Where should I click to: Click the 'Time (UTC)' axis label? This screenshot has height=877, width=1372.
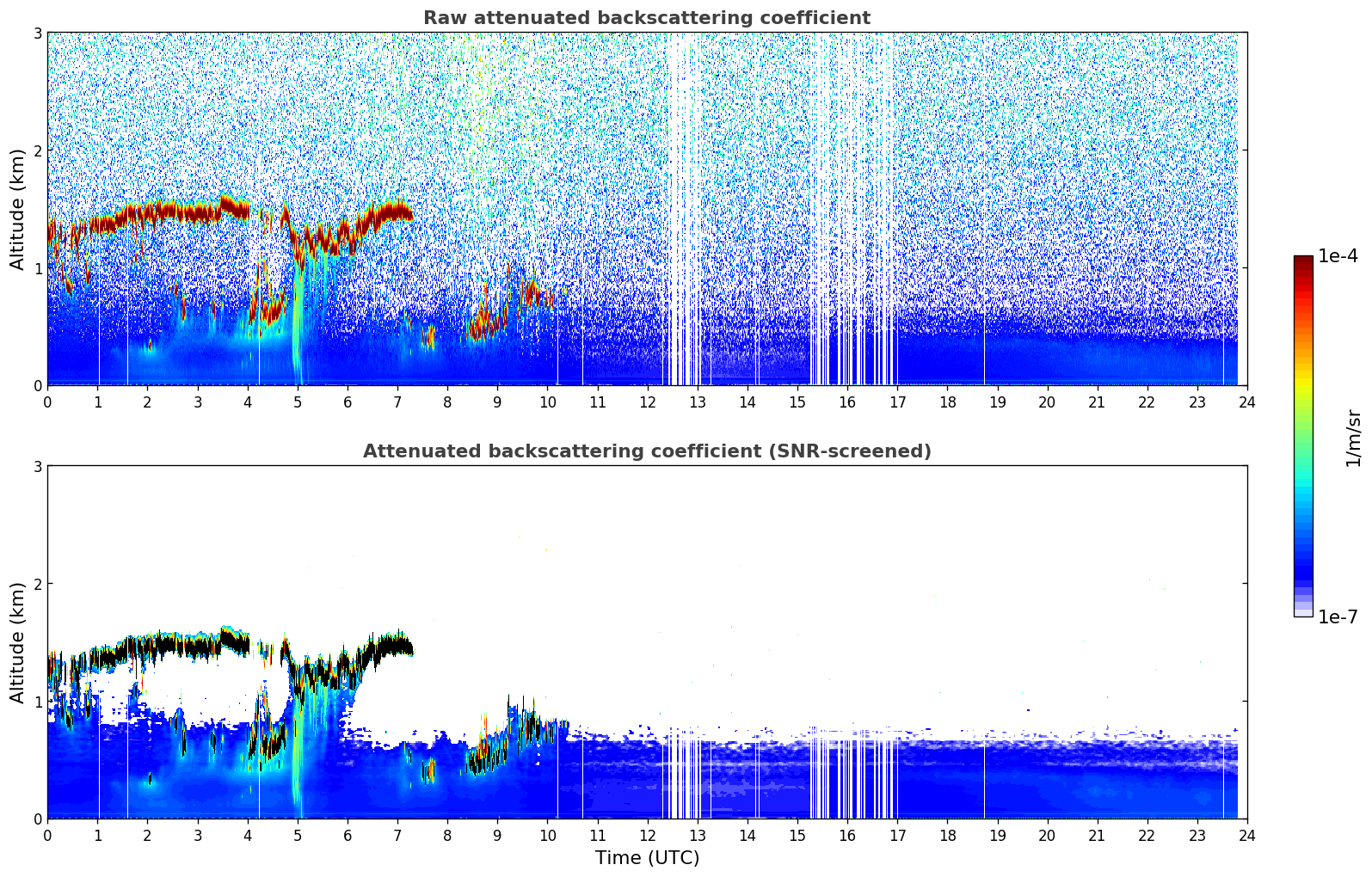coord(647,858)
